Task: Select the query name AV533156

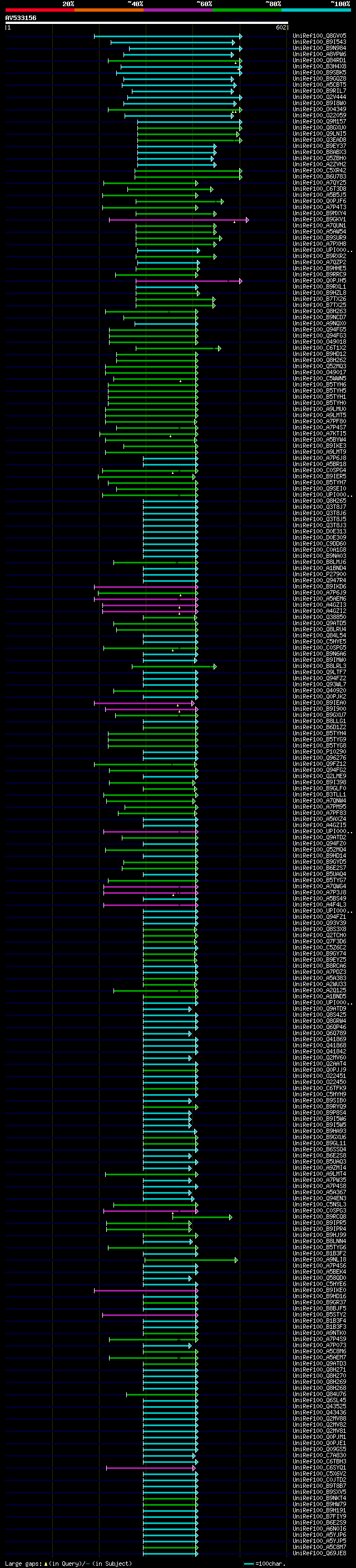Action: click(21, 18)
